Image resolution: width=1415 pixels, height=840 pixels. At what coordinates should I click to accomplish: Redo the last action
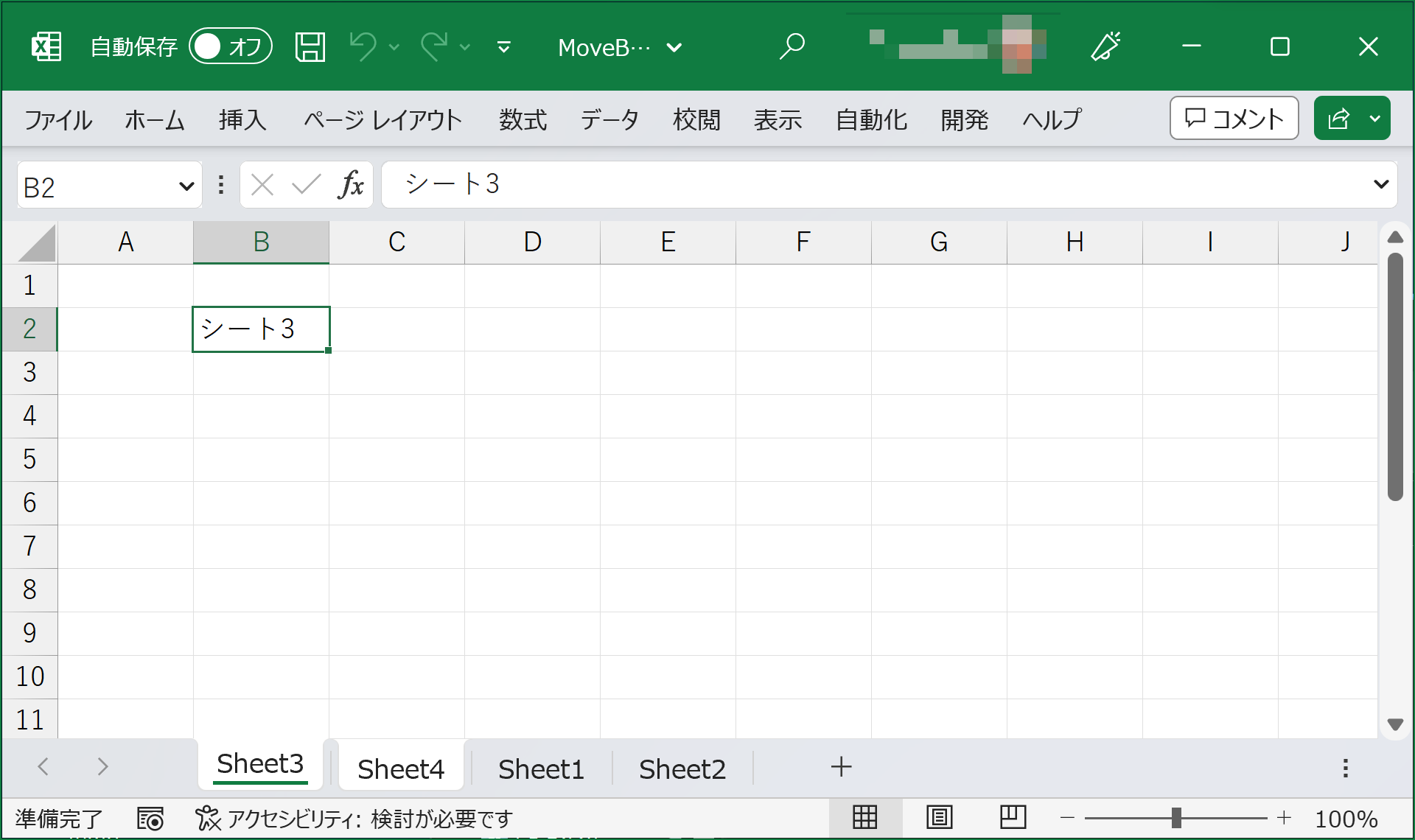(x=434, y=46)
